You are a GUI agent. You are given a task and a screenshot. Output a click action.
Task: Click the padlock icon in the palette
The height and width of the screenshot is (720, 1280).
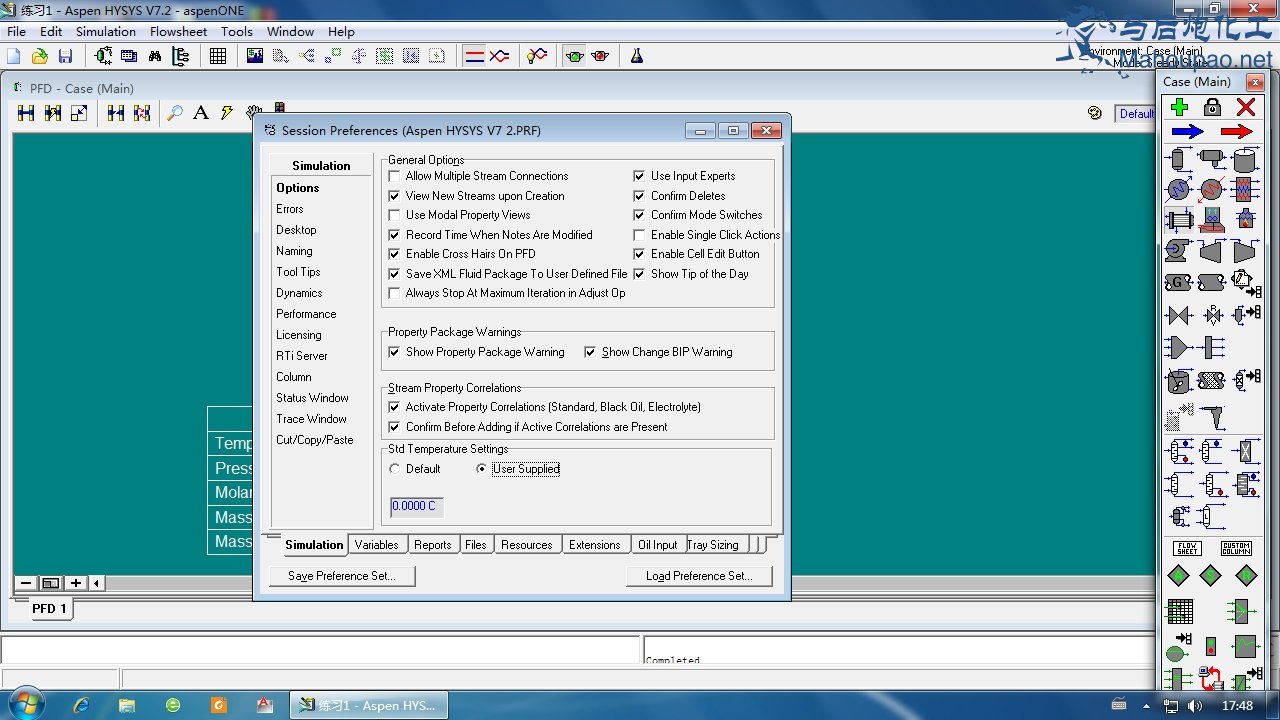[x=1212, y=107]
